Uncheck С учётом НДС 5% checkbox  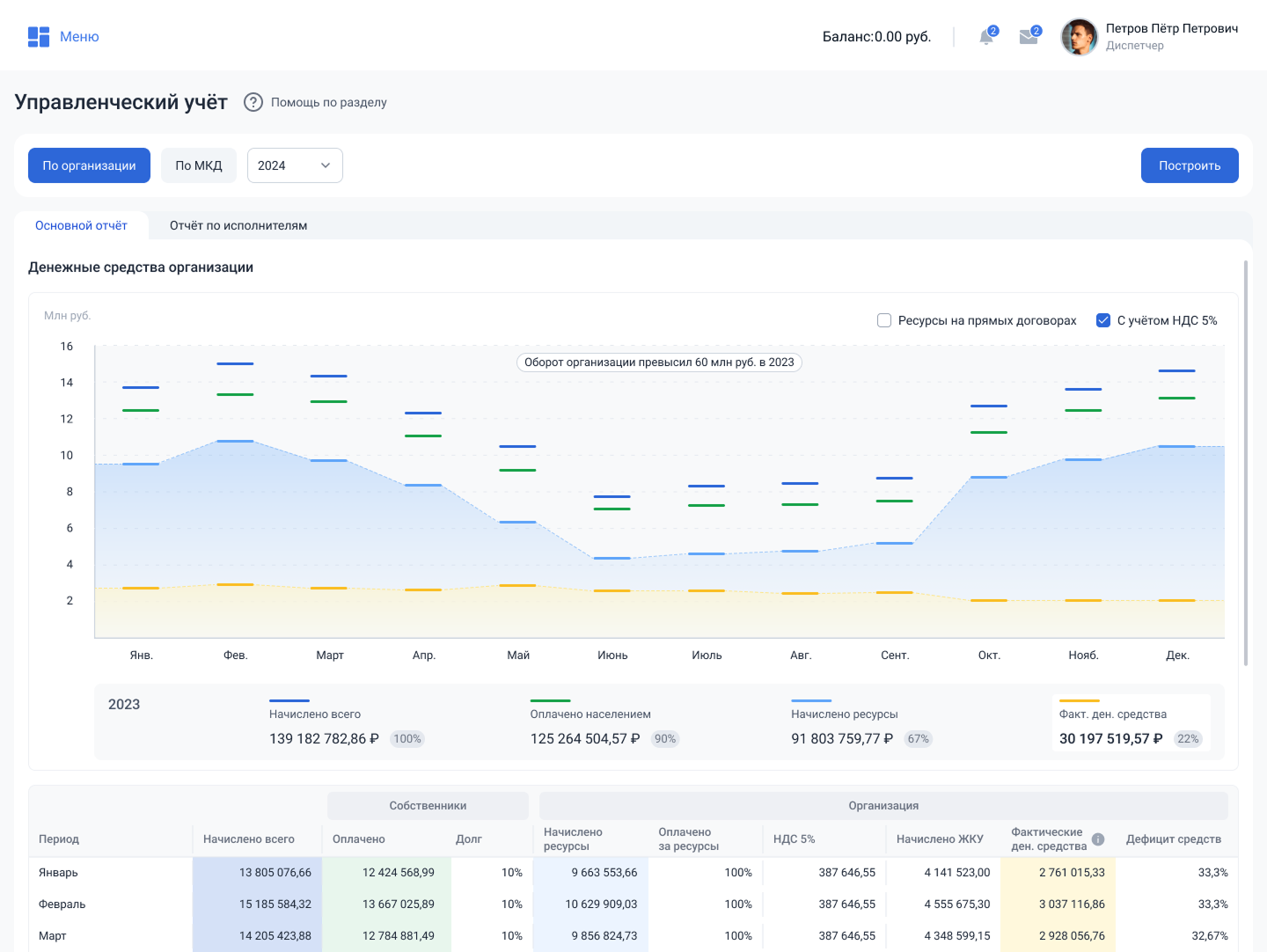(x=1103, y=320)
